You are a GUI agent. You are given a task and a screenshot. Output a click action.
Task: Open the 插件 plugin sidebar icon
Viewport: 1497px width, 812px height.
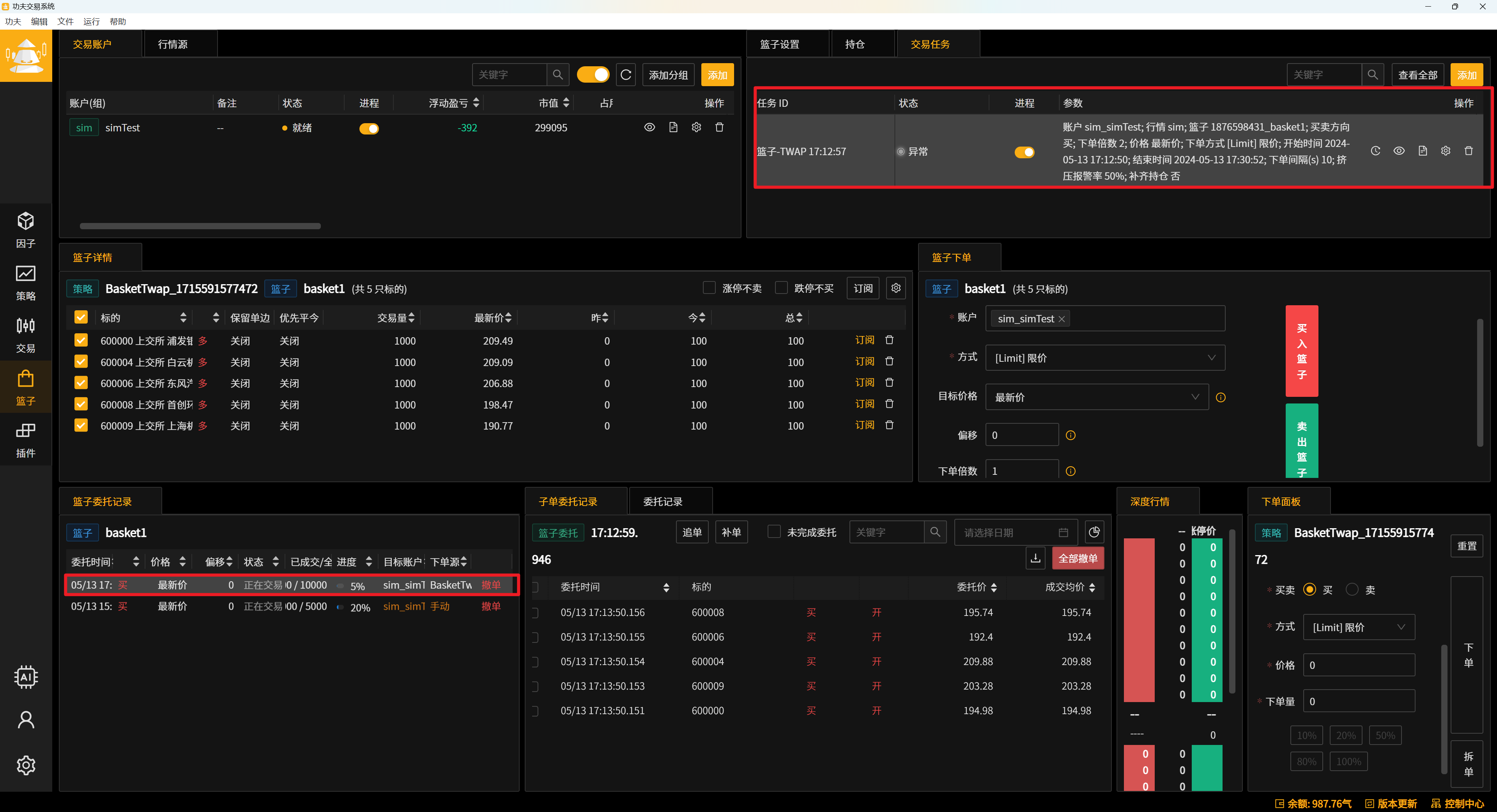click(x=26, y=439)
